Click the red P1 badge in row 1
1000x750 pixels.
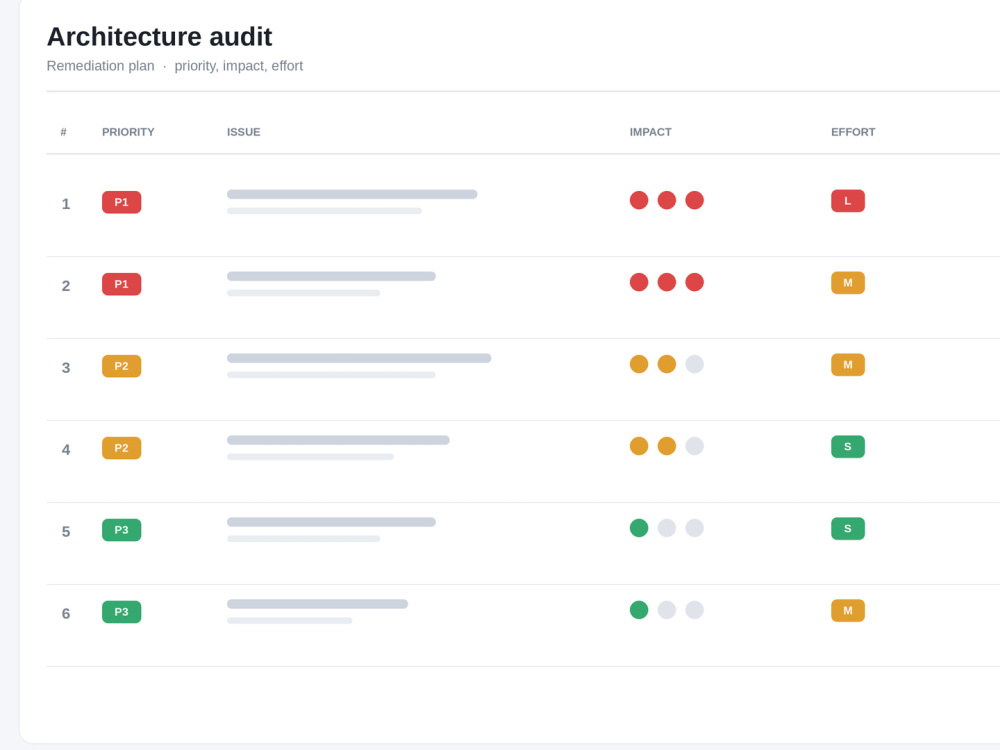[x=121, y=202]
